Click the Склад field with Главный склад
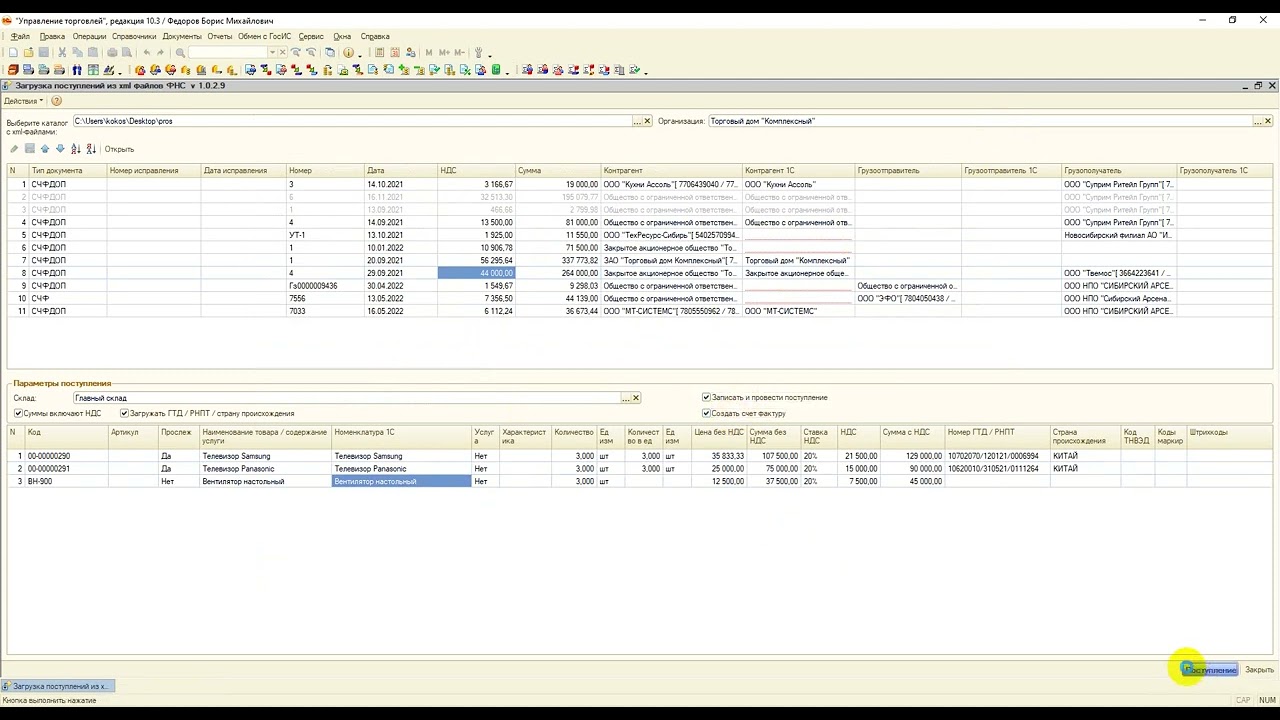Image resolution: width=1280 pixels, height=720 pixels. click(x=346, y=398)
